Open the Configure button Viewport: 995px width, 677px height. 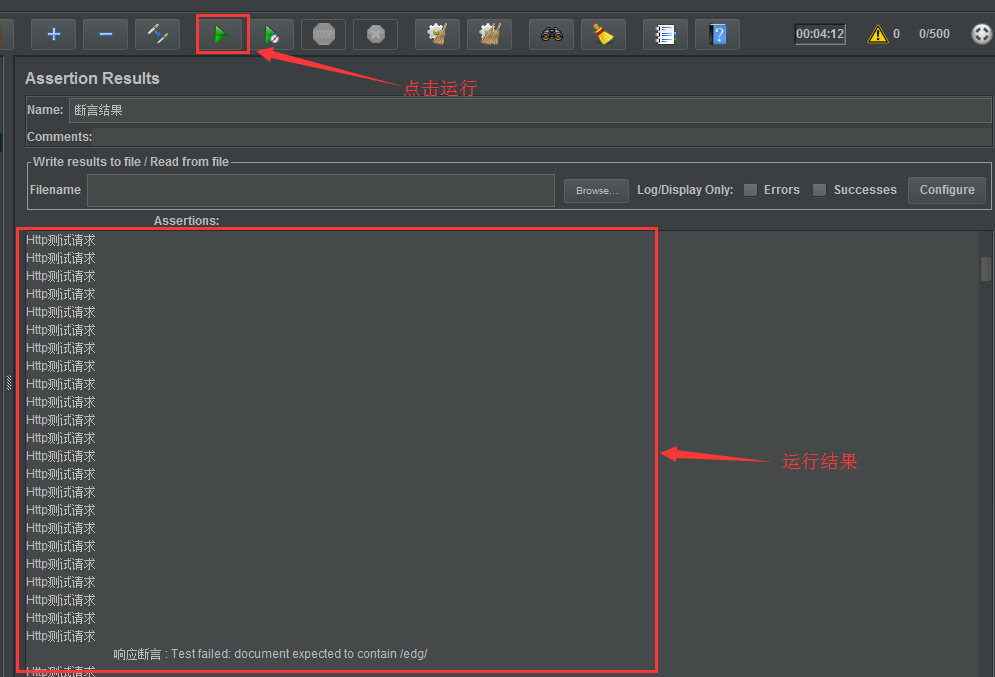pos(947,190)
